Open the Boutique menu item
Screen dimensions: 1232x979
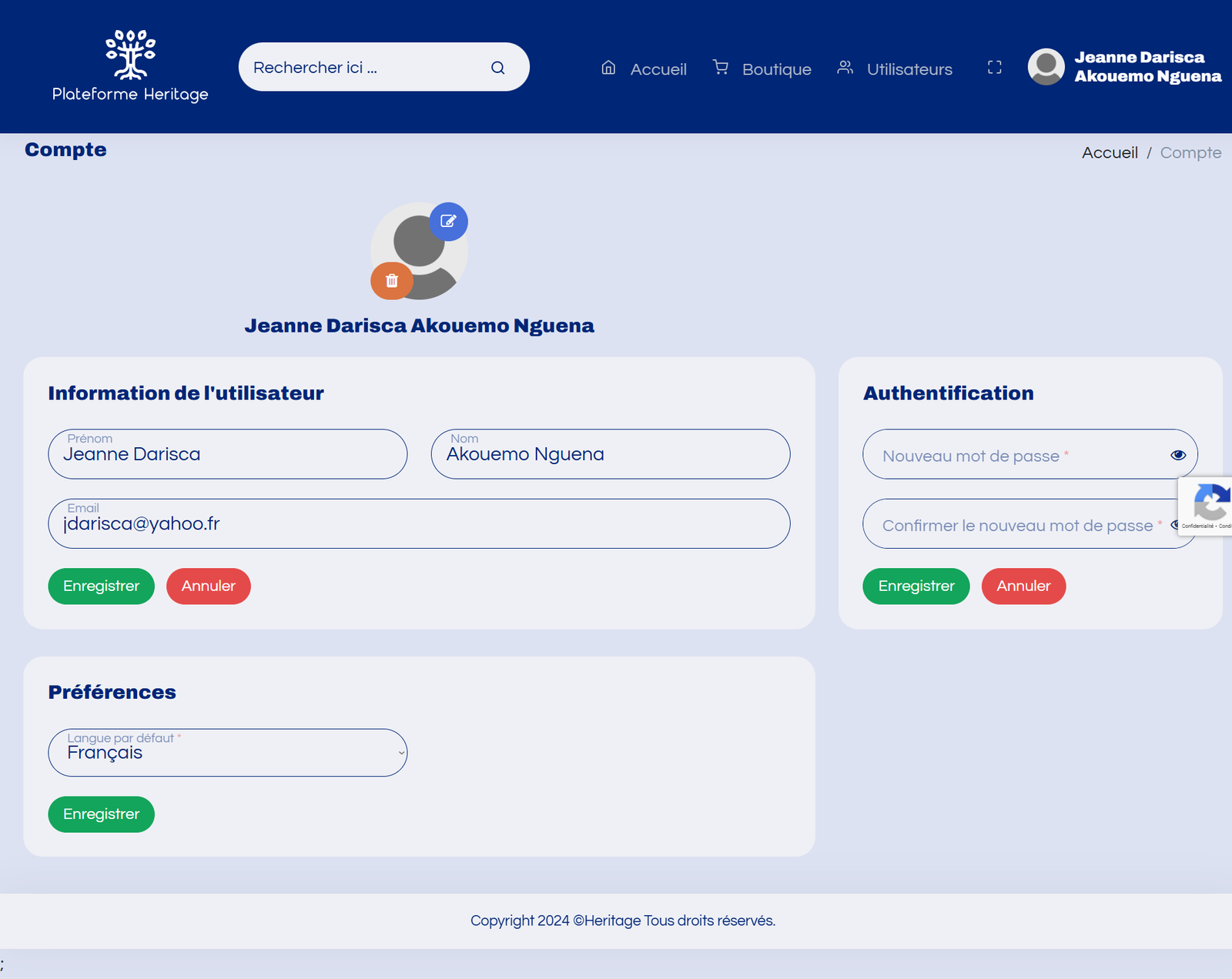pos(762,69)
